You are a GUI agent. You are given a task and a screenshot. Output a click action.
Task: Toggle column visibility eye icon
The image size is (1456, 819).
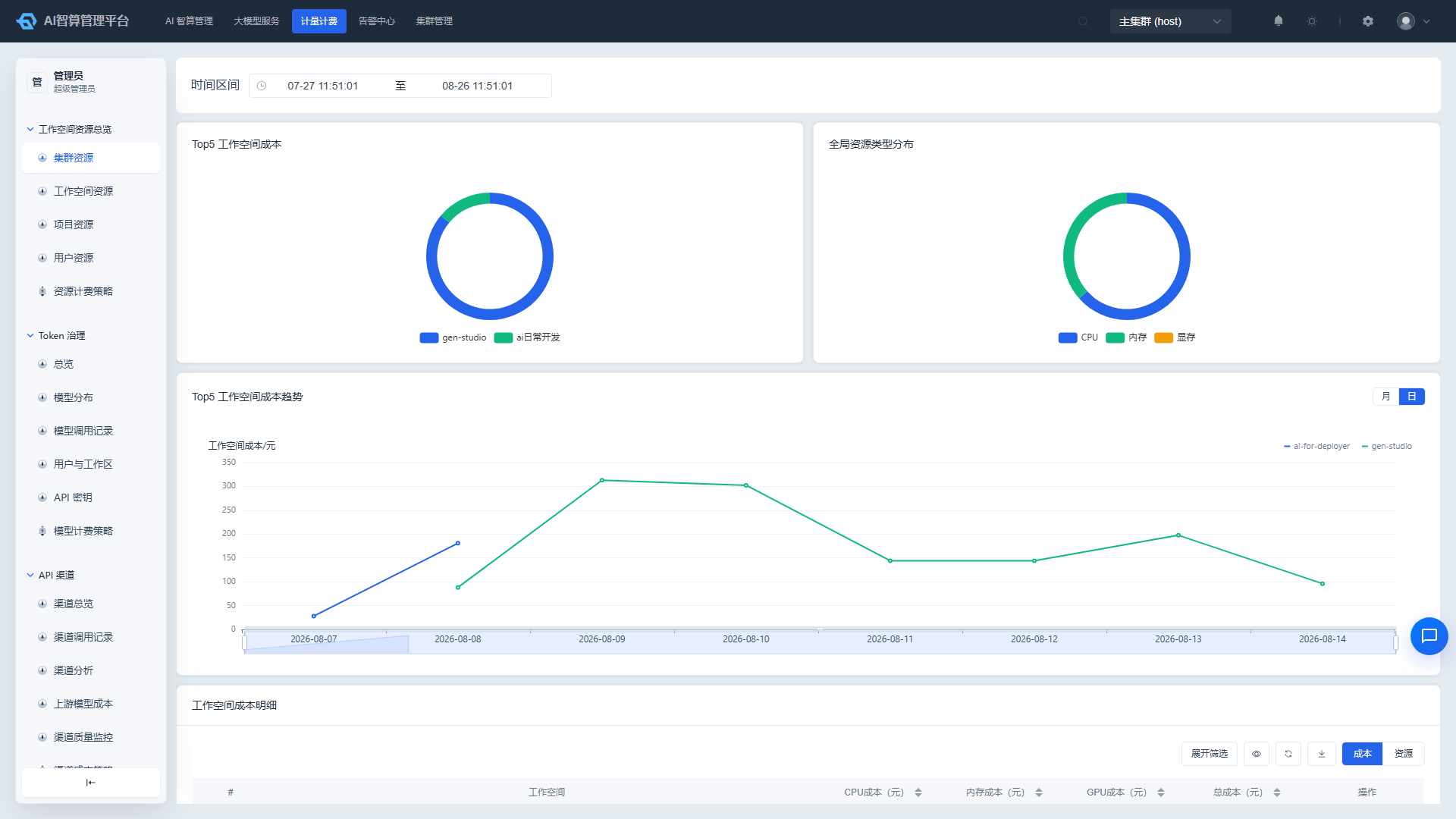(x=1257, y=754)
